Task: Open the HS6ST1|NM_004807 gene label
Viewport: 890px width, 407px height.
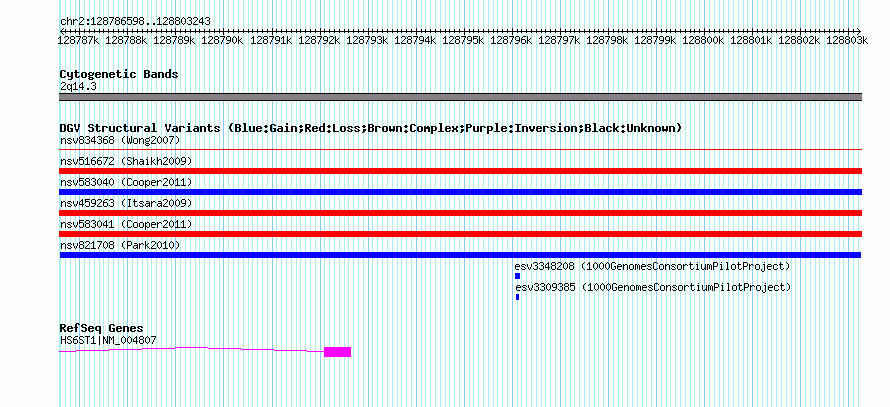Action: (108, 341)
